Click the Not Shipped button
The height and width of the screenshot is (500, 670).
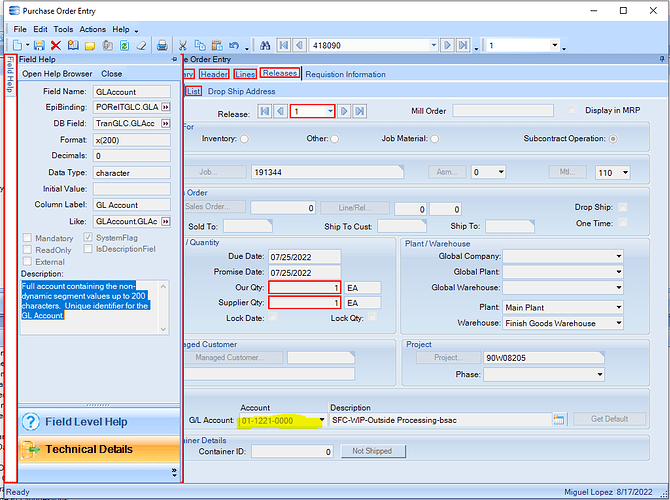pos(373,451)
